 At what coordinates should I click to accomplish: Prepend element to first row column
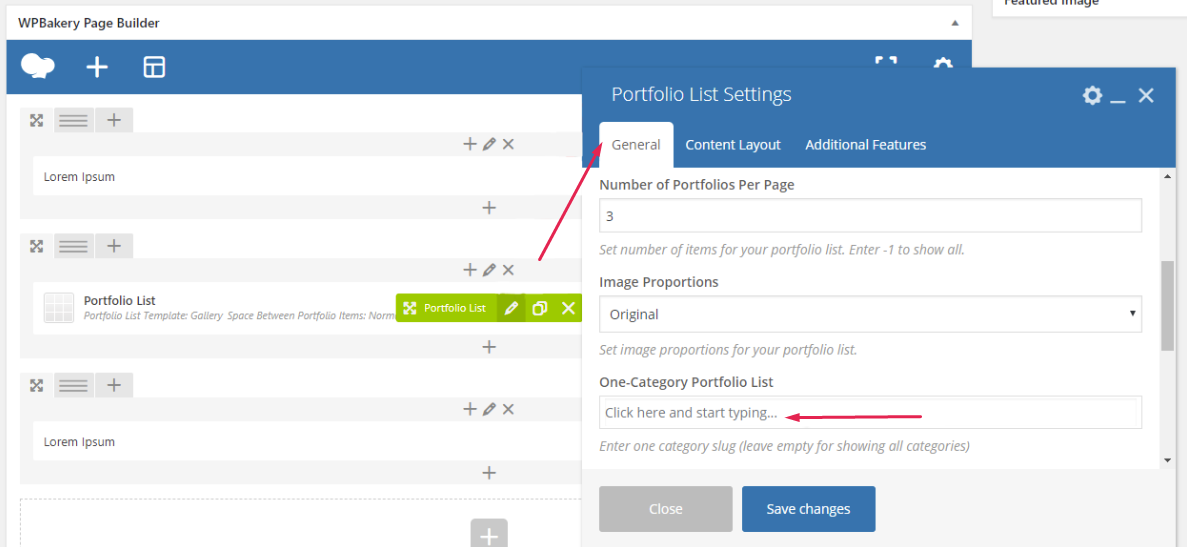click(469, 144)
